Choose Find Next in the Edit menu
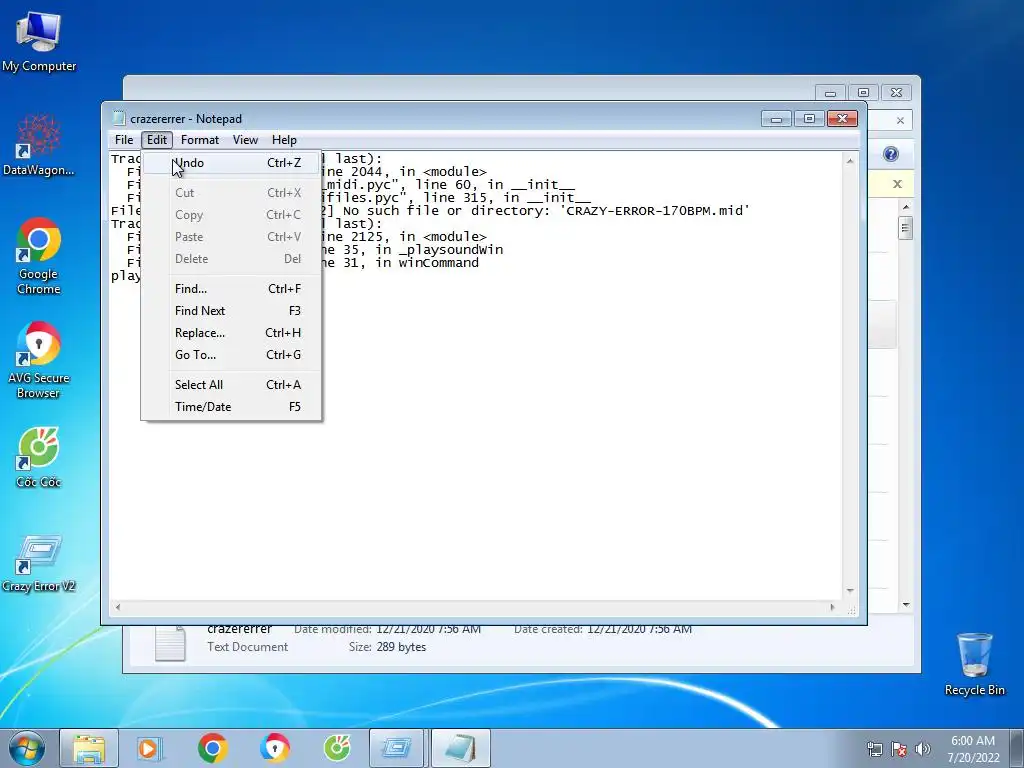 tap(231, 311)
